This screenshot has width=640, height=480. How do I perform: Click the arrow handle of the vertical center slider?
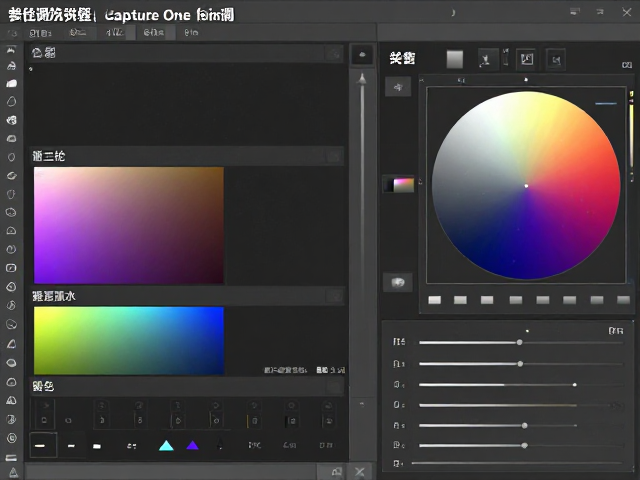[x=362, y=79]
